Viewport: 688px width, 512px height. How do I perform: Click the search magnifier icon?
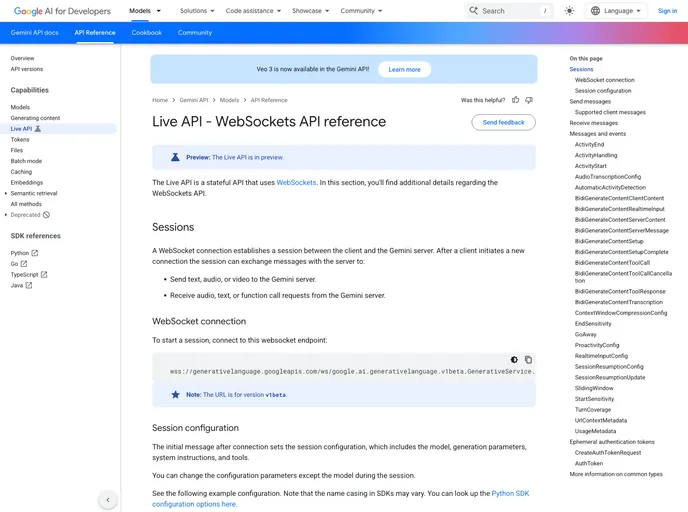(x=473, y=11)
